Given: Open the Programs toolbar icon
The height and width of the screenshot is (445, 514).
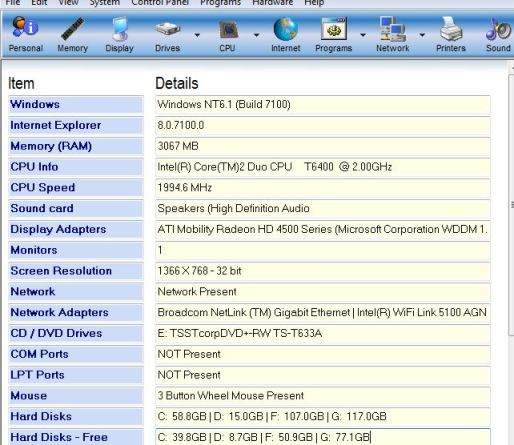Looking at the screenshot, I should coord(334,34).
